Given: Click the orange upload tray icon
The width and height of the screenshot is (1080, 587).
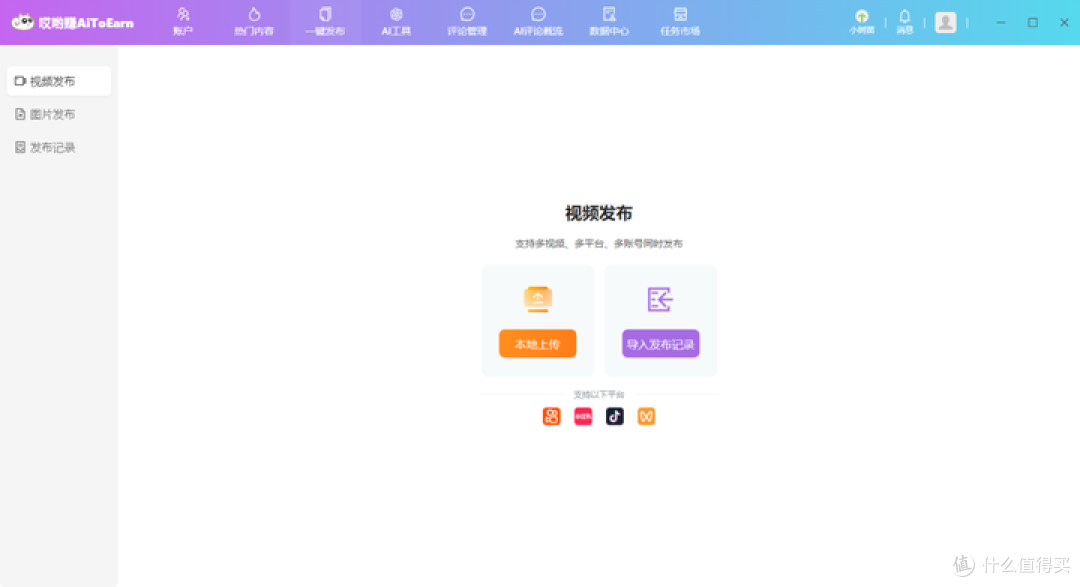Looking at the screenshot, I should pos(537,299).
